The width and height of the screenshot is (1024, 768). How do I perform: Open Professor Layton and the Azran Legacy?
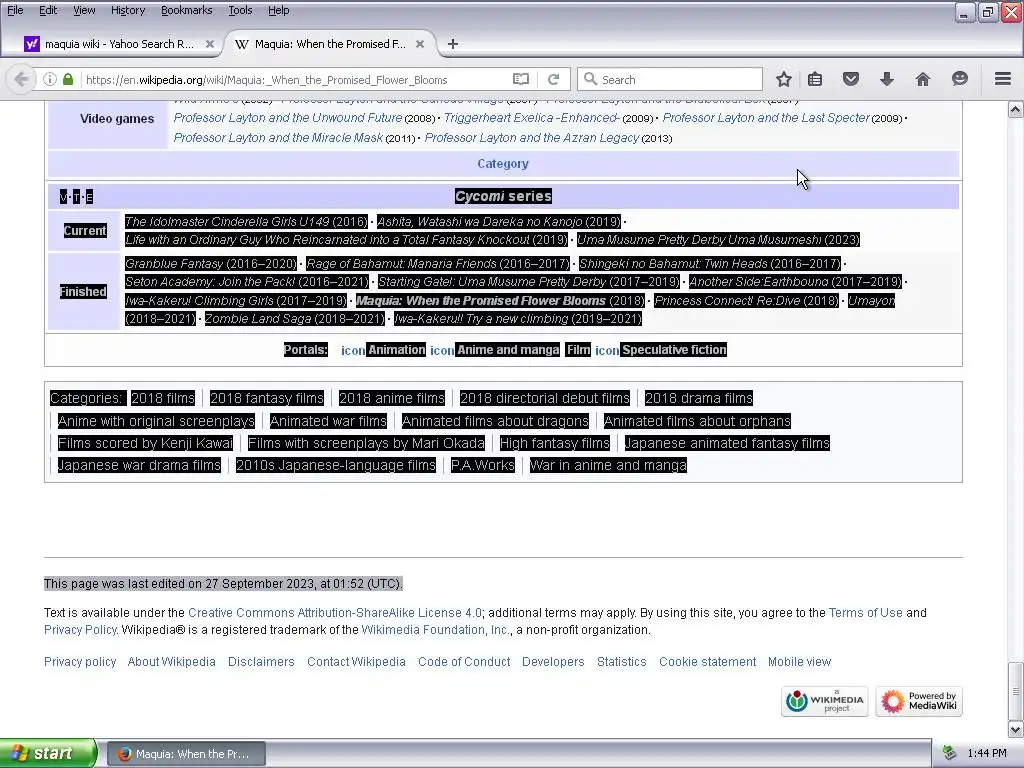532,138
